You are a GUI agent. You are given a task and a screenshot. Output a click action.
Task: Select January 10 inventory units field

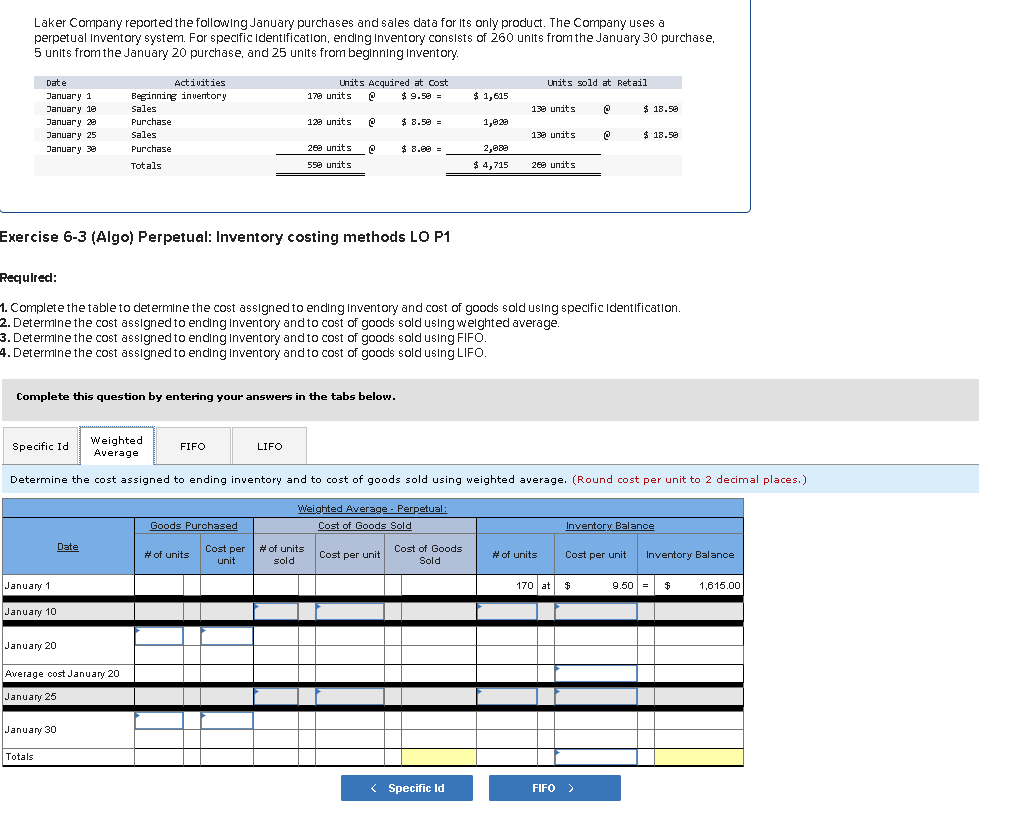coord(507,611)
